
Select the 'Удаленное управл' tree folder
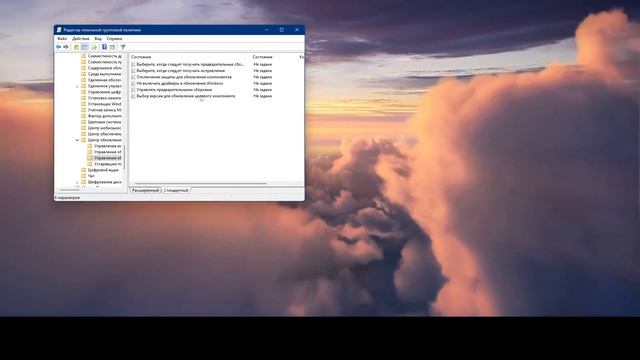click(x=104, y=86)
